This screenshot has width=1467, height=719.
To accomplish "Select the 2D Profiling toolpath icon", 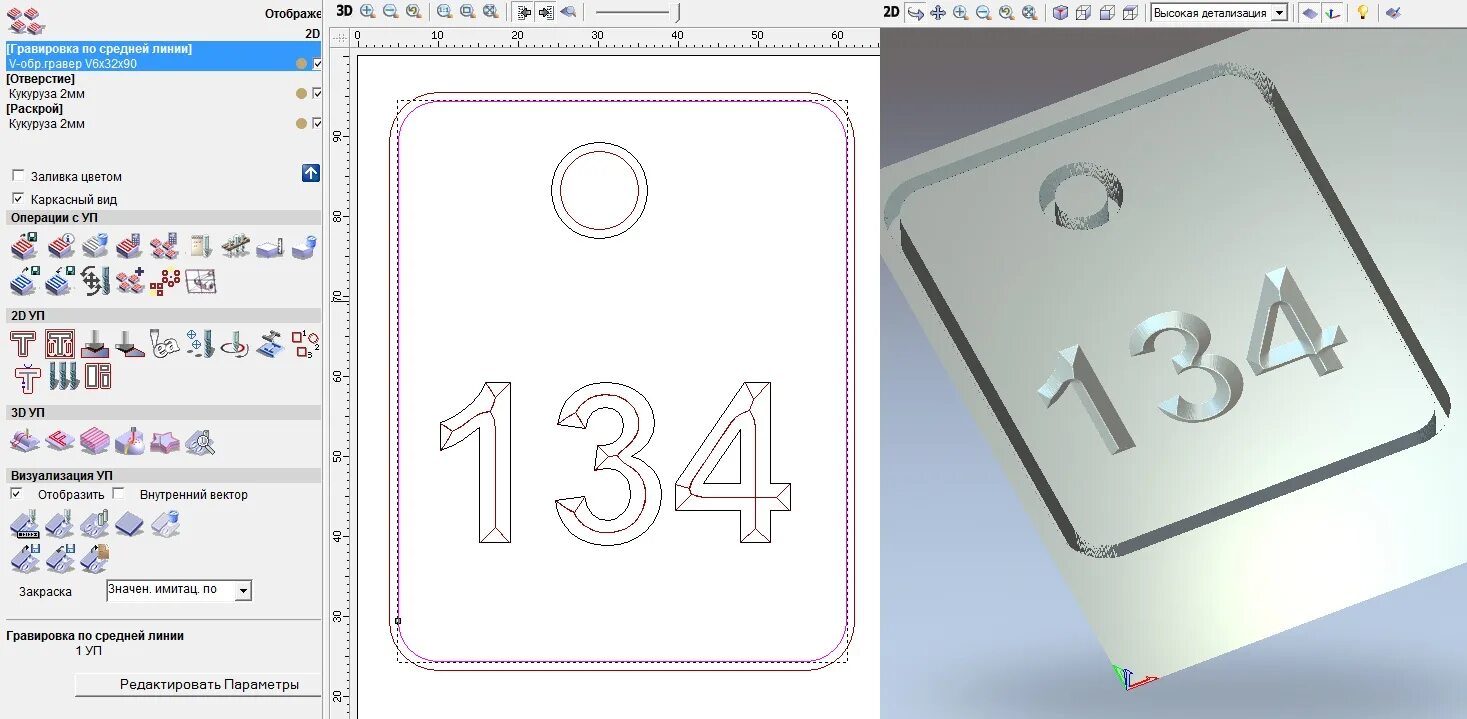I will 24,345.
